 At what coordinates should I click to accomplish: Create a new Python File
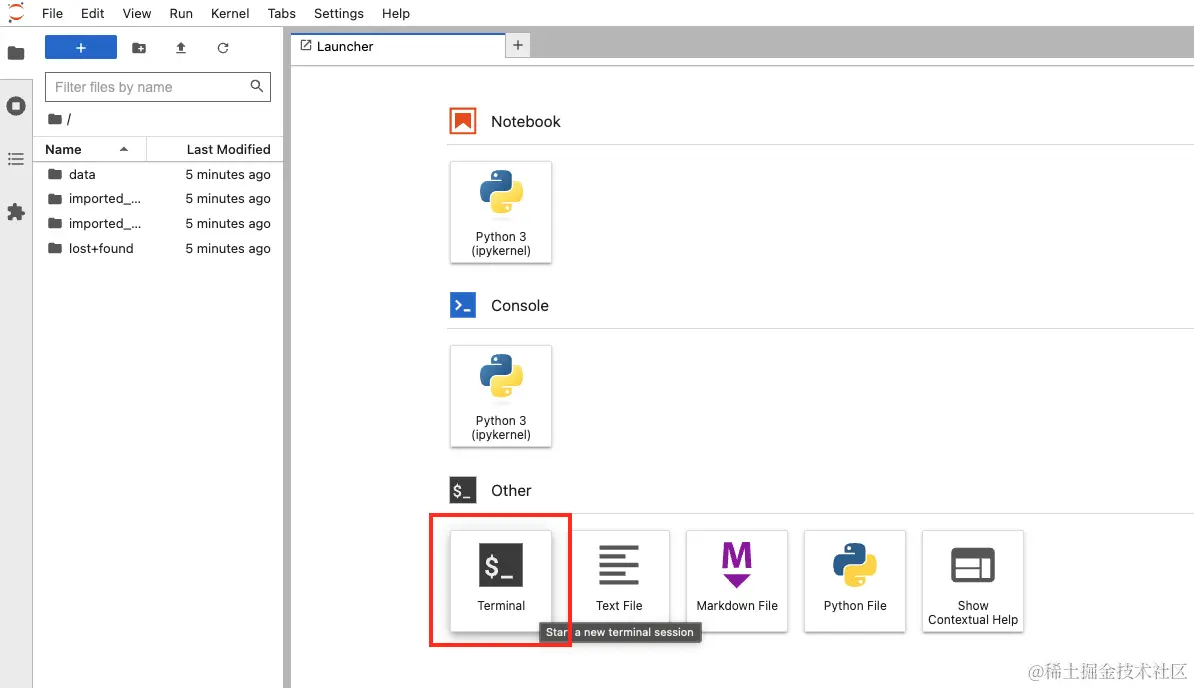pos(855,581)
